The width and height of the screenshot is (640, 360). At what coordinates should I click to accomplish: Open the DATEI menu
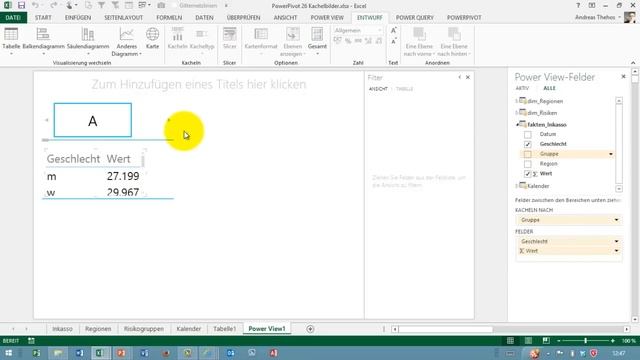pos(13,18)
